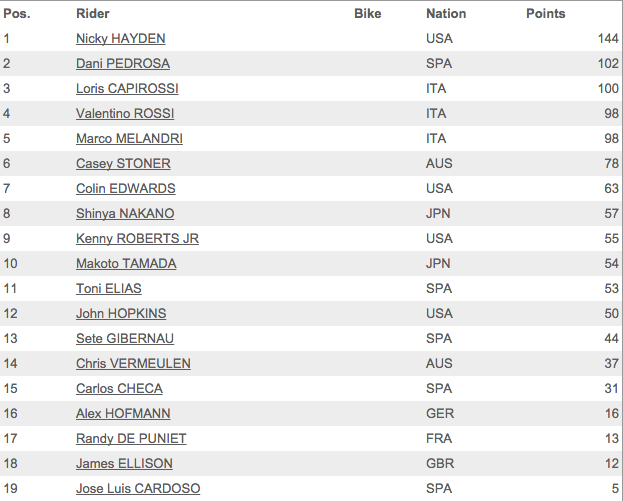Open Toni ELIAS rider page
Screen dimensions: 623x501
click(x=108, y=289)
